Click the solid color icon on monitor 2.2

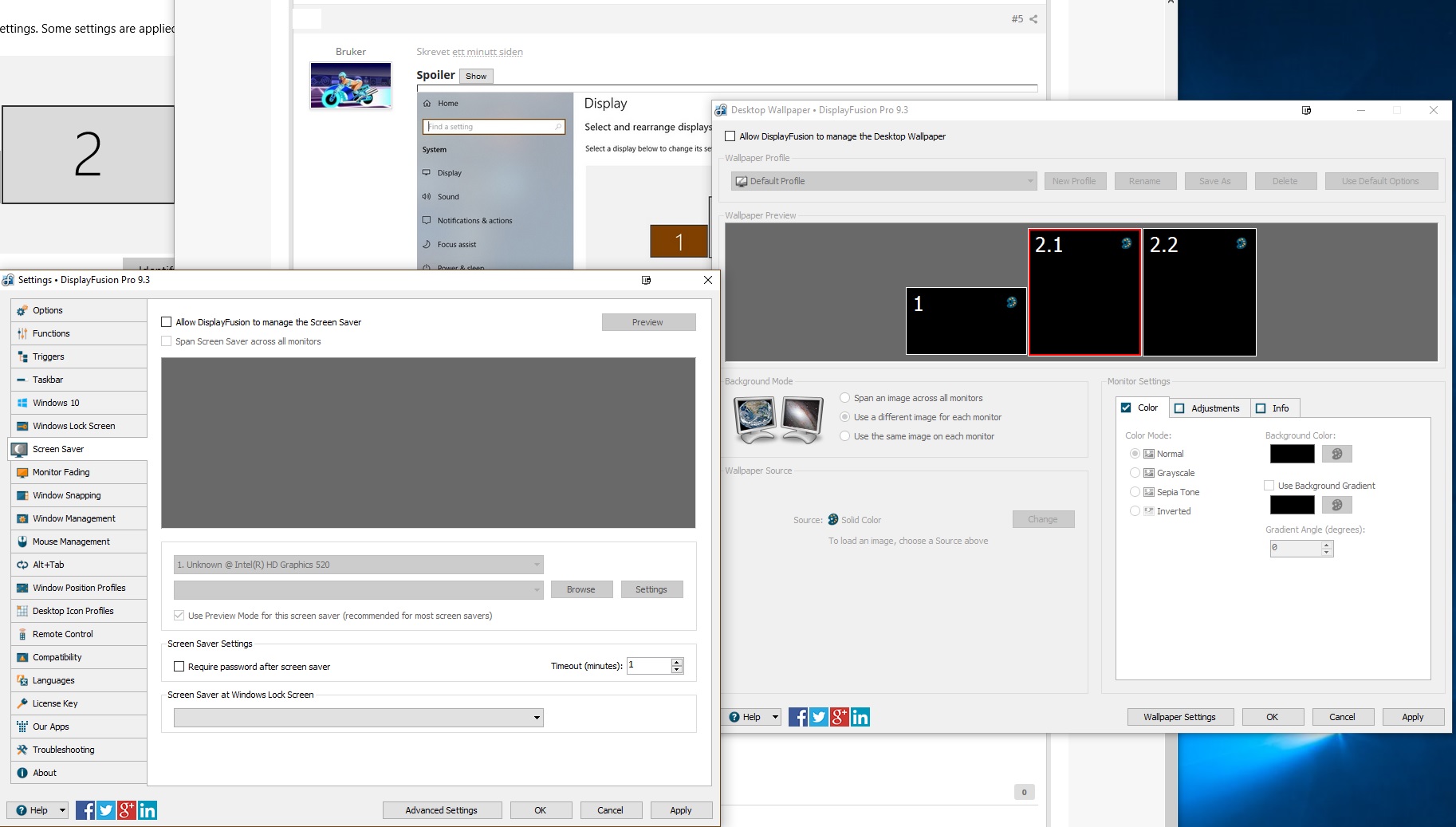(1241, 243)
